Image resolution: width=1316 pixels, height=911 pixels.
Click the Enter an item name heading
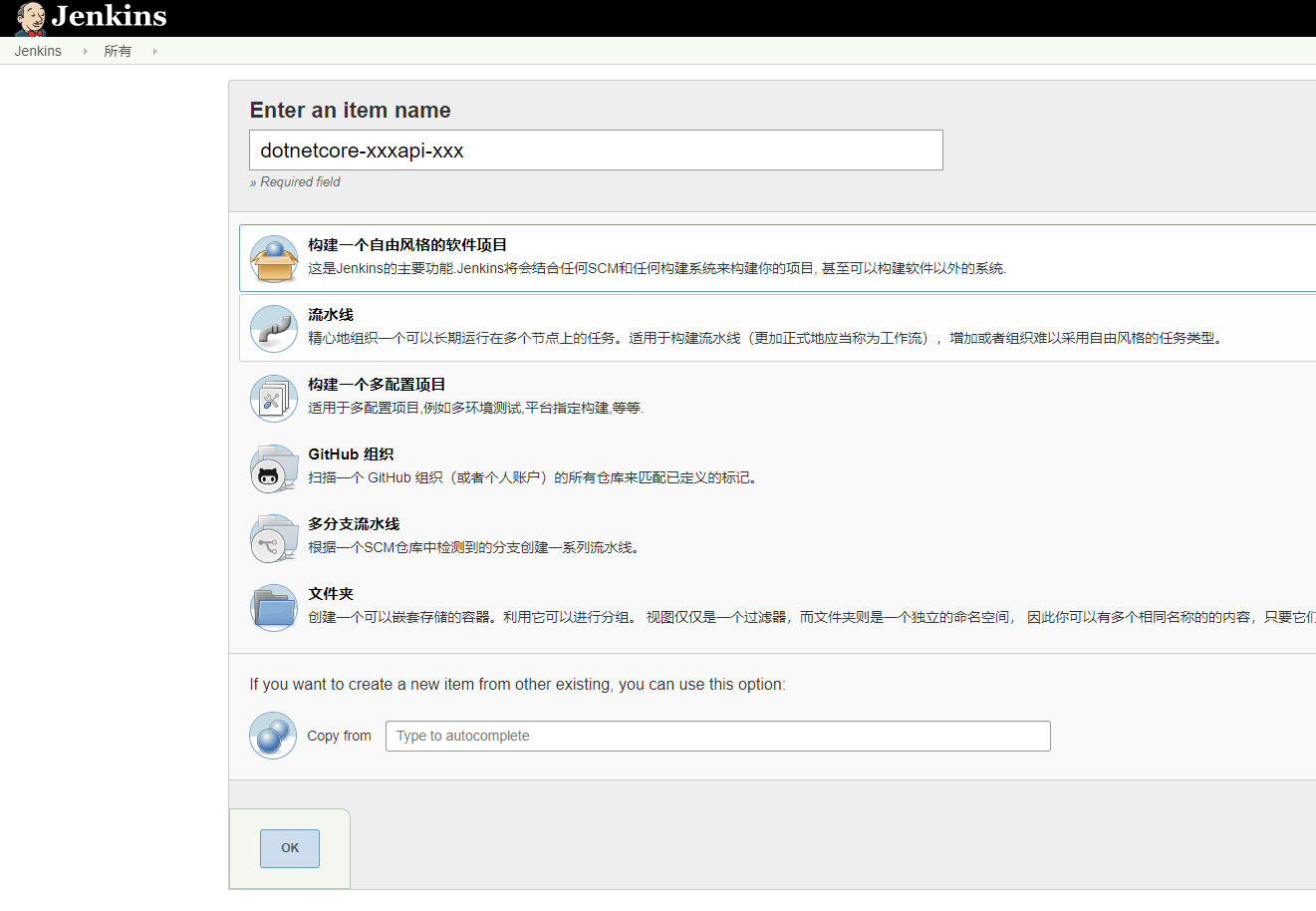(350, 111)
